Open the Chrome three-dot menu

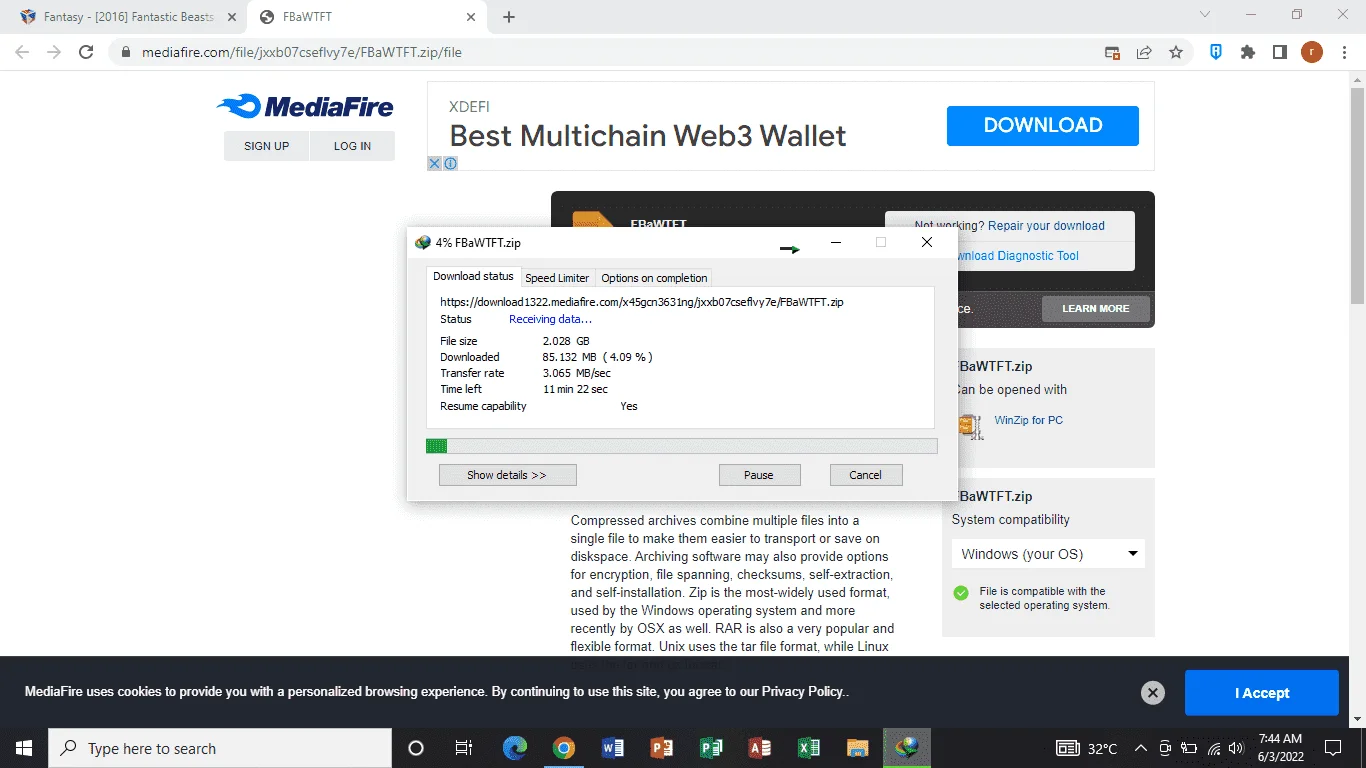[x=1343, y=52]
